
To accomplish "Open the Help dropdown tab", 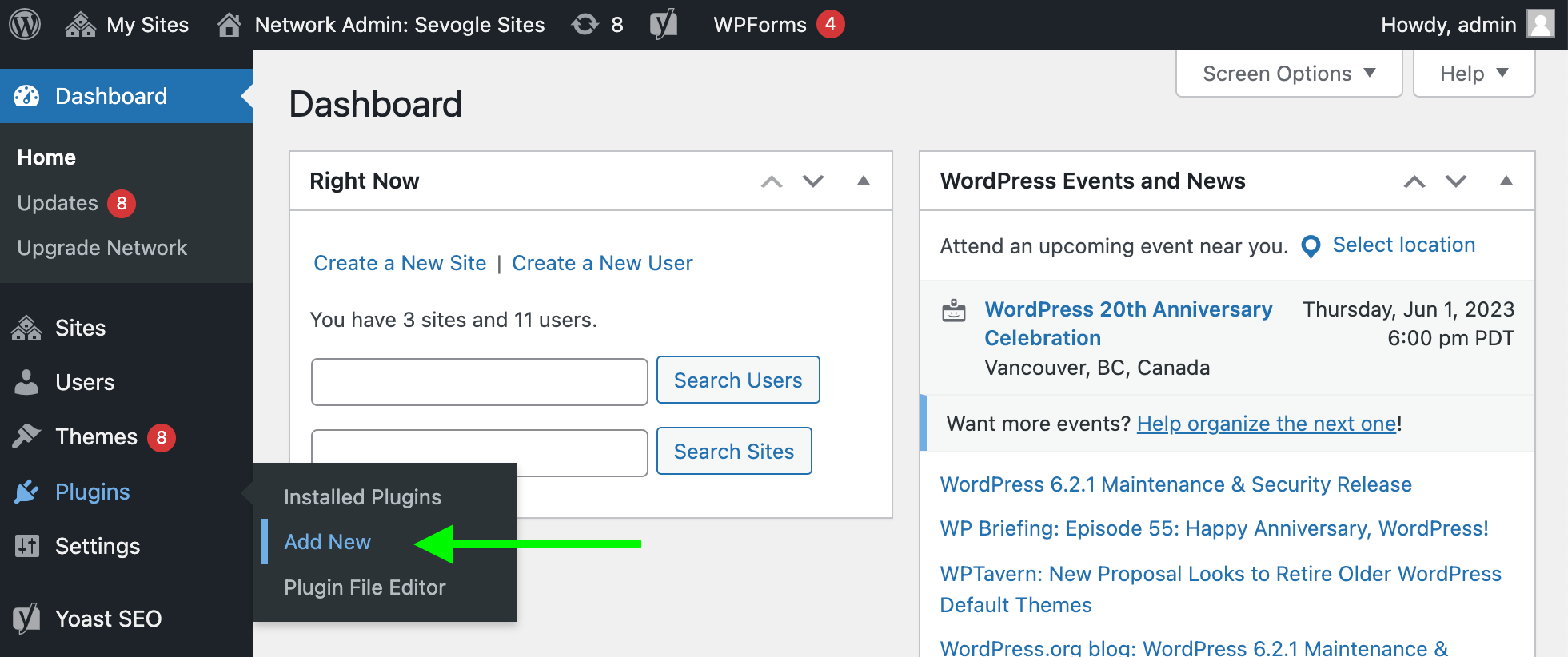I will (x=1474, y=74).
